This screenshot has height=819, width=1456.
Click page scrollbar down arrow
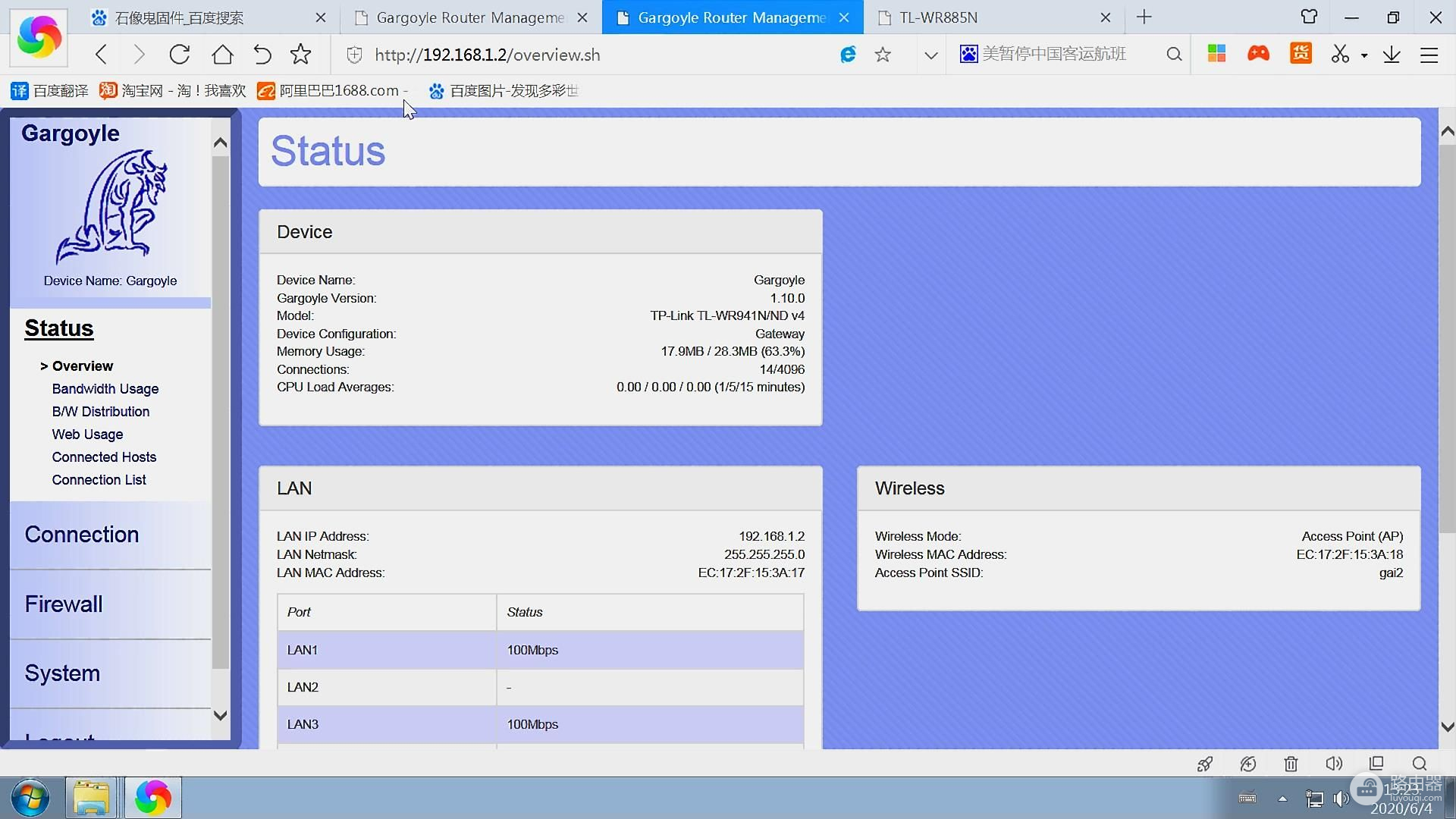(1447, 726)
